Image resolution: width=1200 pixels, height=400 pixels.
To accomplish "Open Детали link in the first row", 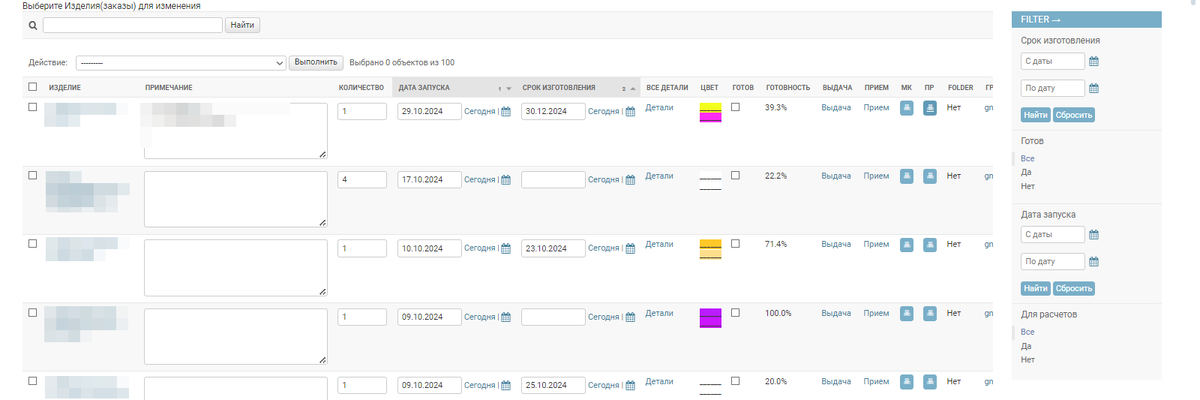I will (659, 107).
